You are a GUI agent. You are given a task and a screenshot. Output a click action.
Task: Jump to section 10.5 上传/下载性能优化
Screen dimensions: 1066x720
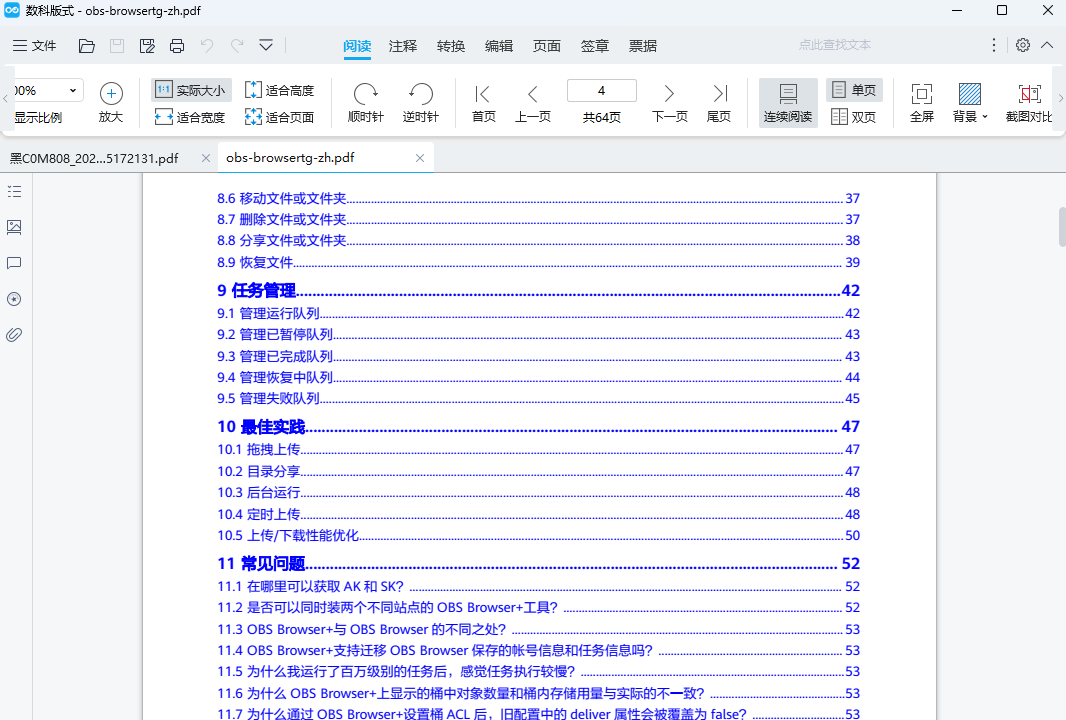pos(288,535)
